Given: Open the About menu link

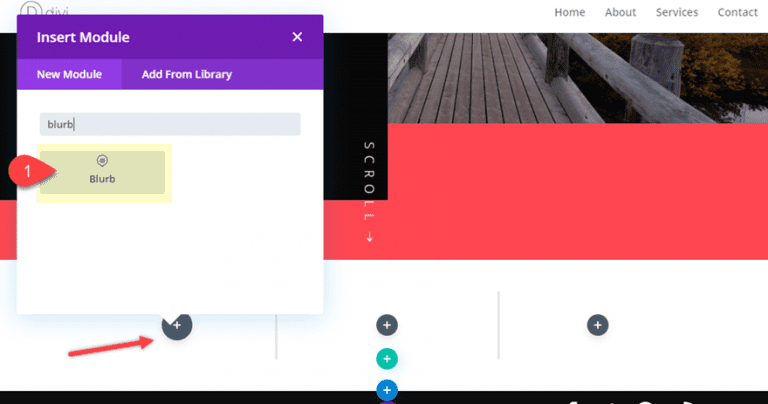Looking at the screenshot, I should (x=620, y=12).
